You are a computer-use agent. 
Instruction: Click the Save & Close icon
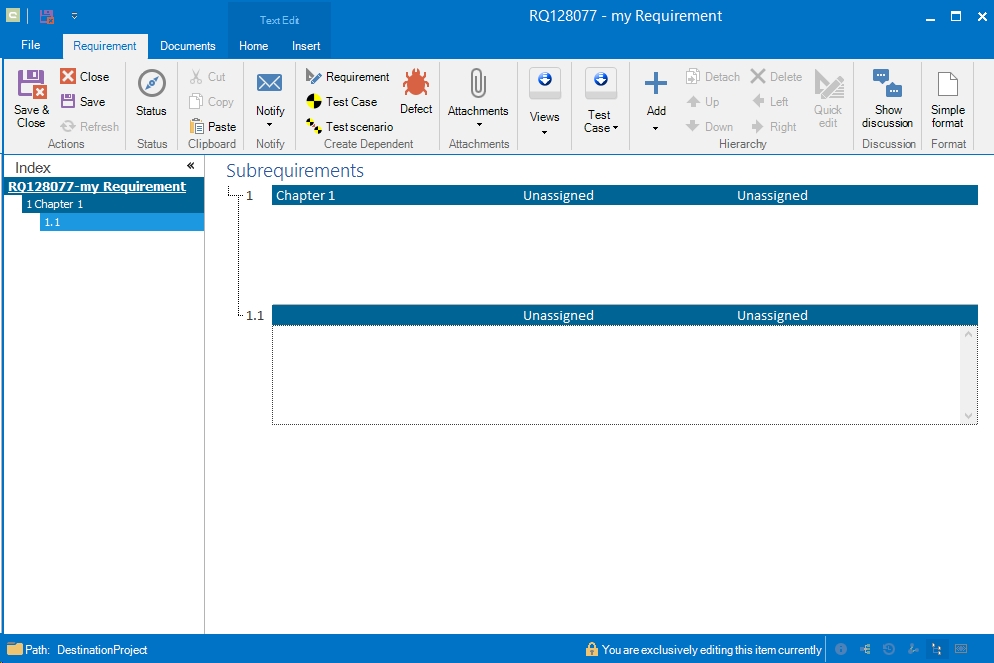(x=31, y=84)
